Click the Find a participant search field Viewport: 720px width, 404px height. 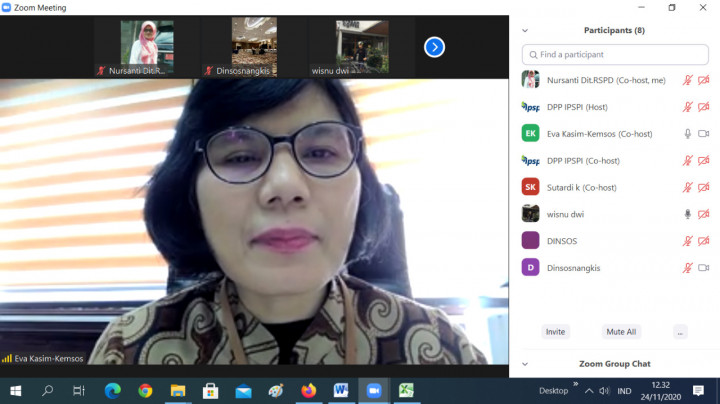(615, 54)
